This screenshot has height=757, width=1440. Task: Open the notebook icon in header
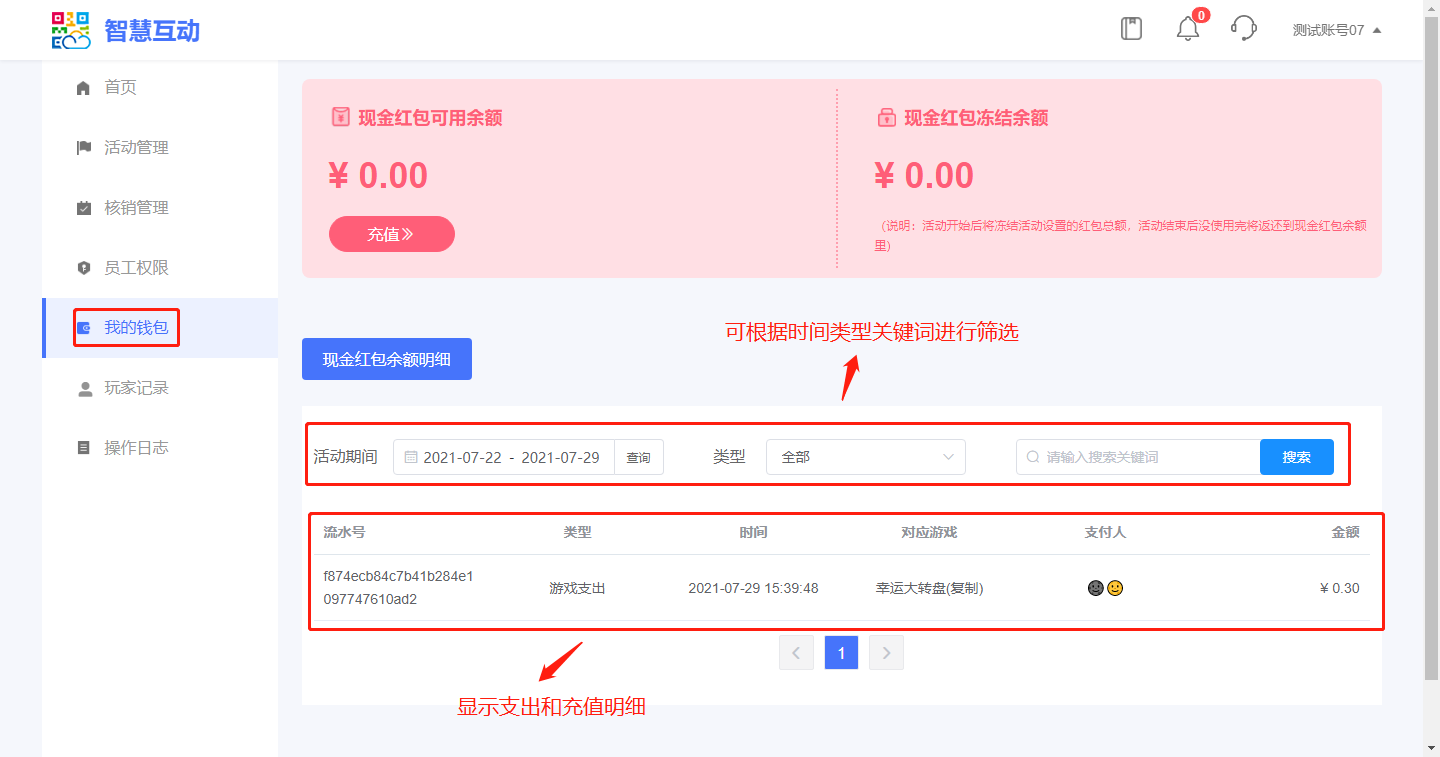tap(1131, 29)
